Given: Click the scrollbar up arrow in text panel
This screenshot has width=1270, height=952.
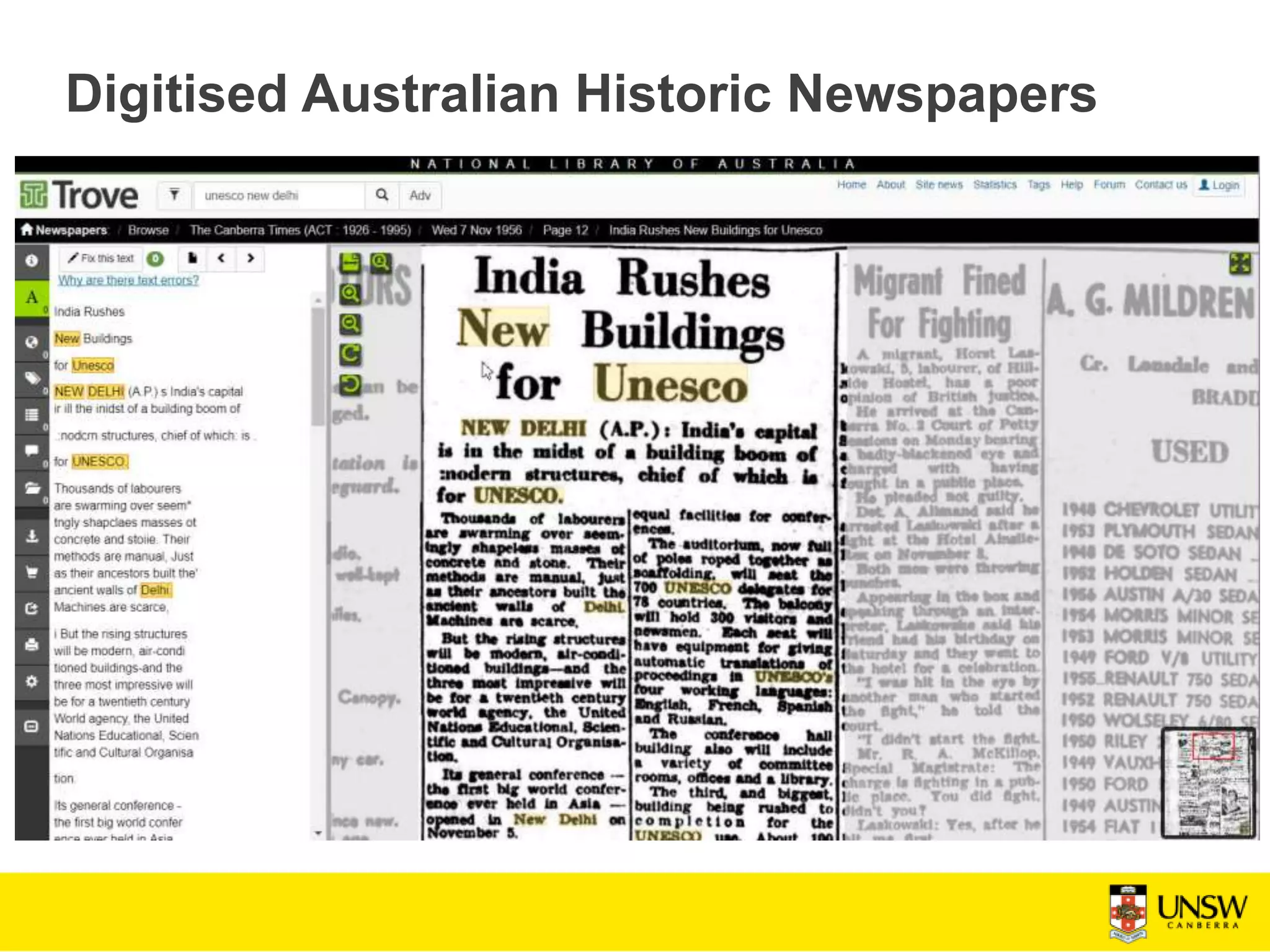Looking at the screenshot, I should coord(317,300).
